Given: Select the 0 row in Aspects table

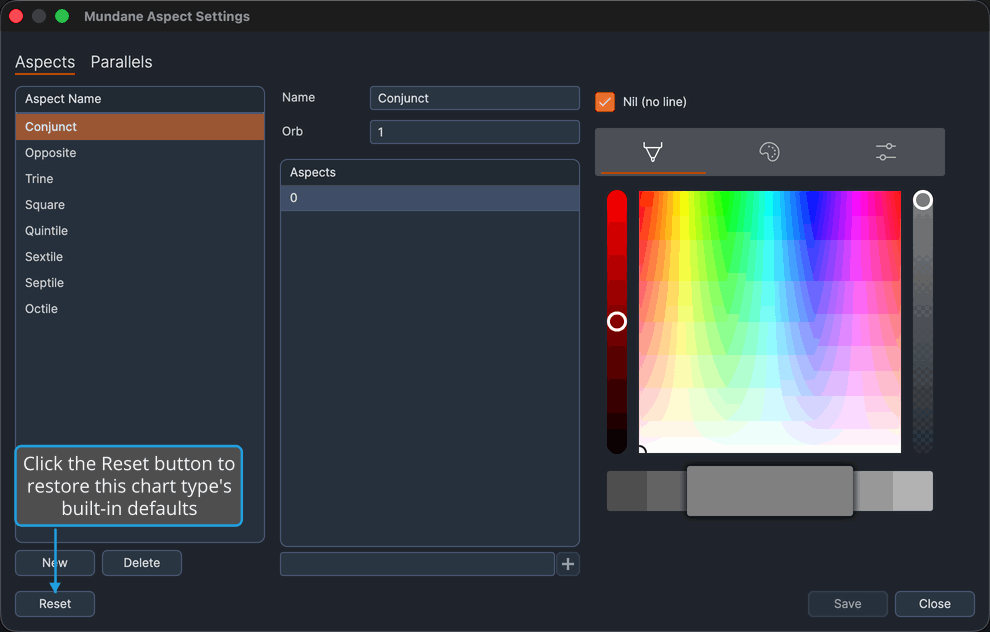Looking at the screenshot, I should [x=429, y=198].
